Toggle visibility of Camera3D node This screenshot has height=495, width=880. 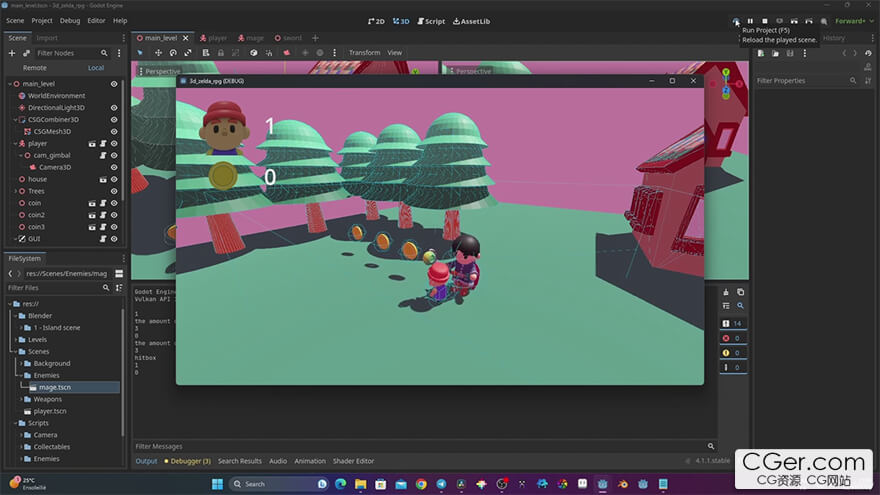(114, 167)
